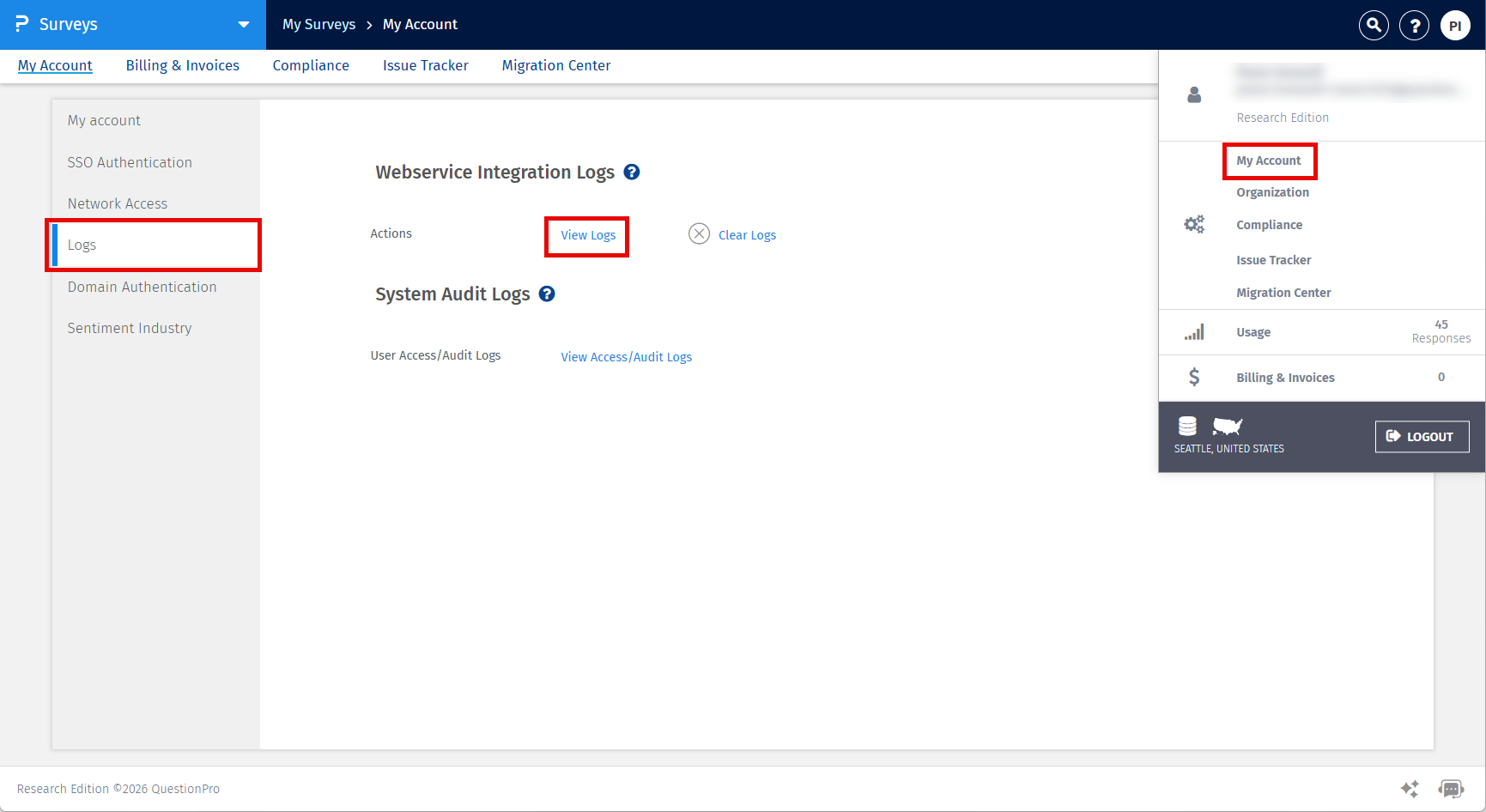The image size is (1486, 812).
Task: Switch to the Migration Center tab
Action: pos(555,65)
